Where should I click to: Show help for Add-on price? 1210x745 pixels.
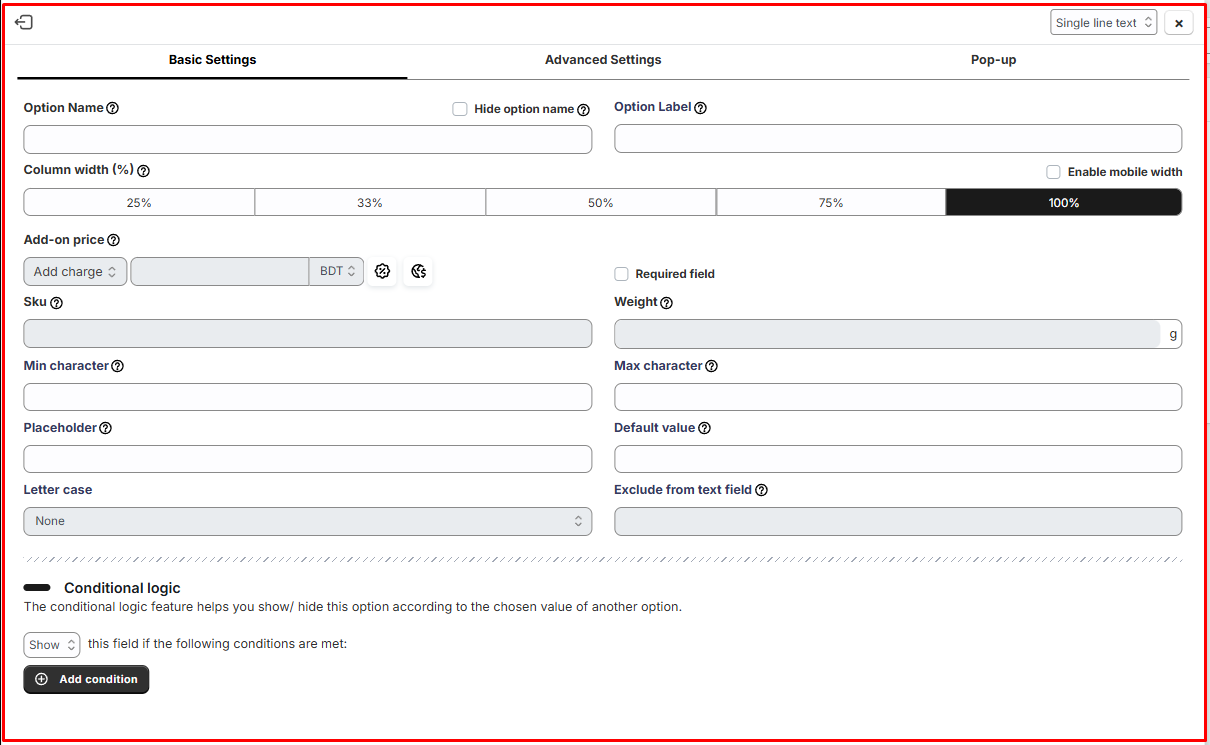click(113, 240)
